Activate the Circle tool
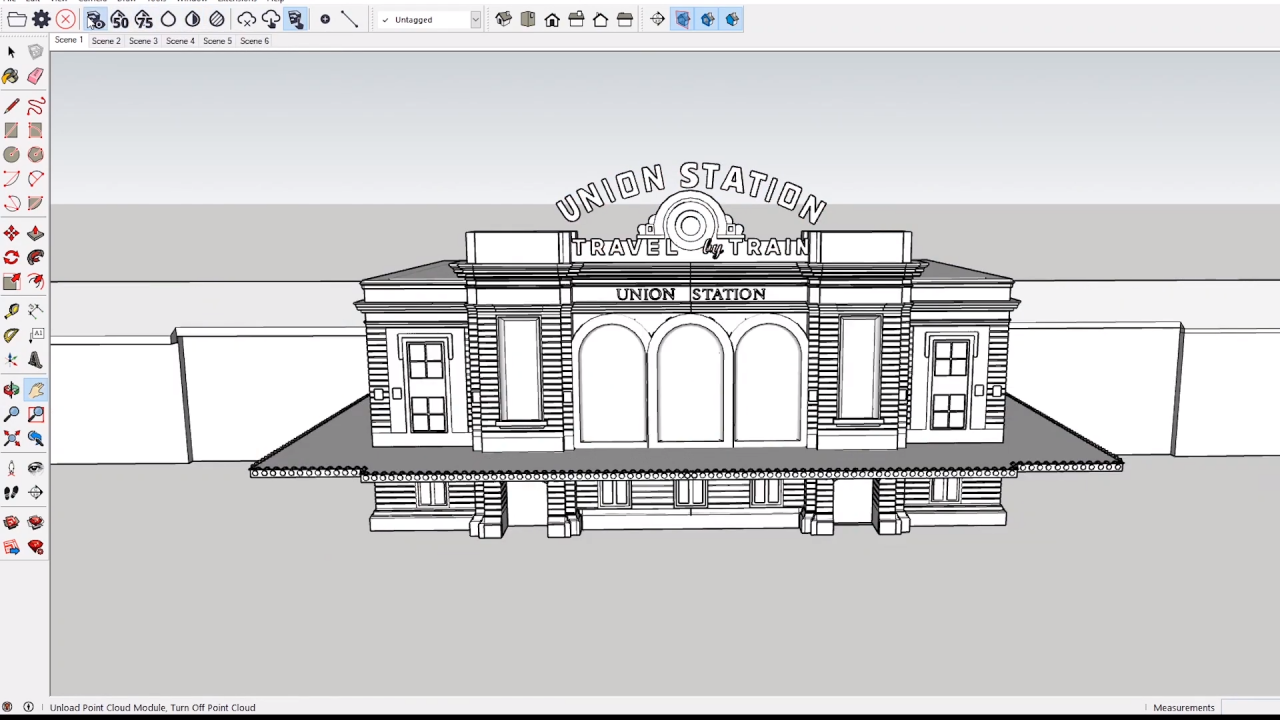 tap(11, 154)
